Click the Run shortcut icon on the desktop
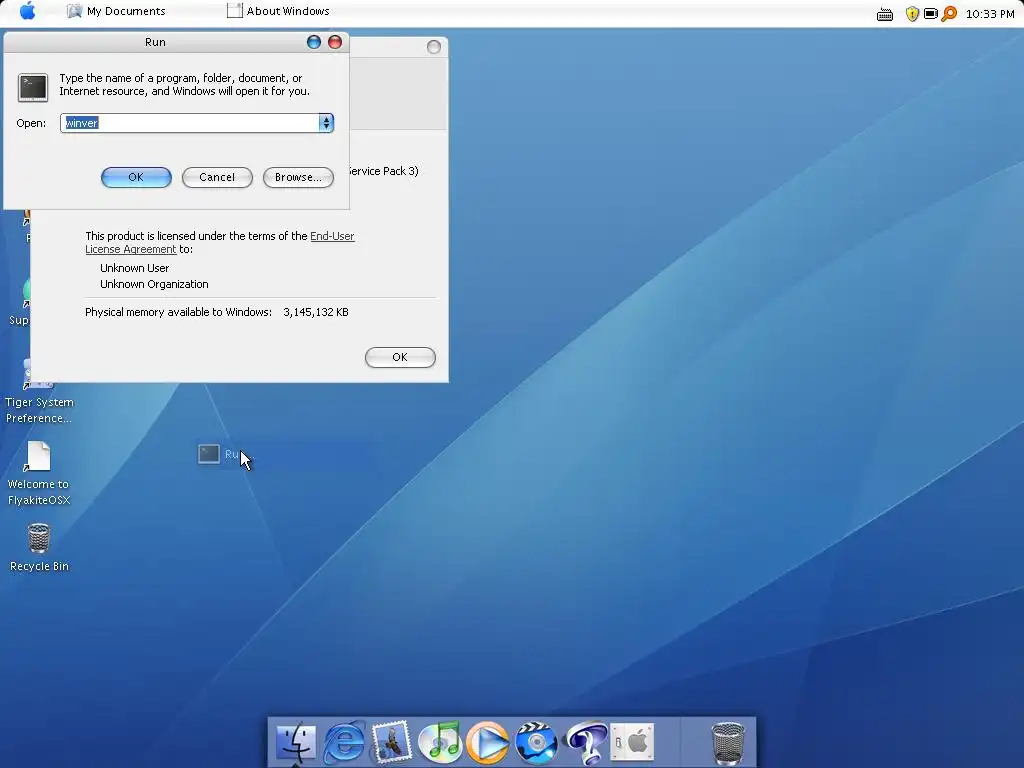The width and height of the screenshot is (1024, 768). point(209,454)
